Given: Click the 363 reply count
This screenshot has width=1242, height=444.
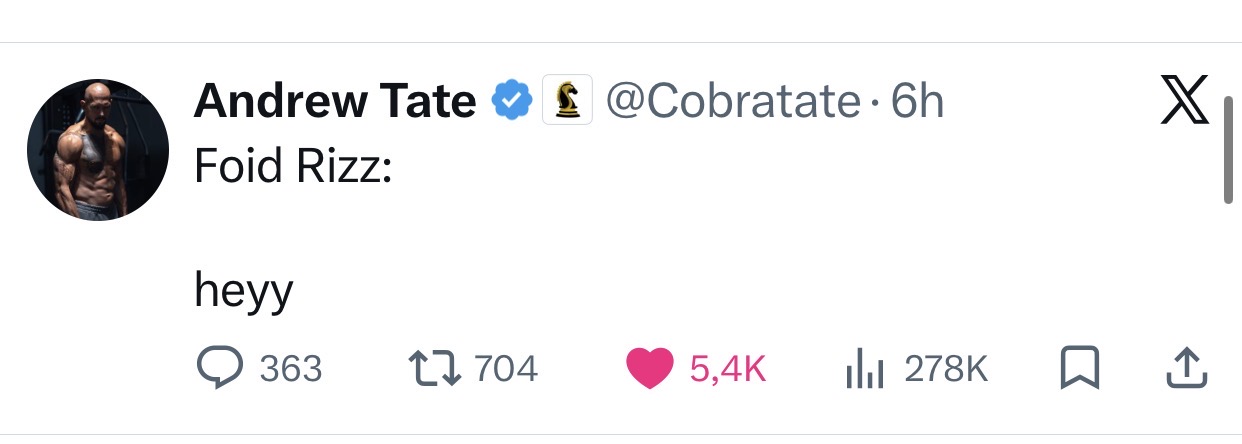Looking at the screenshot, I should 291,370.
